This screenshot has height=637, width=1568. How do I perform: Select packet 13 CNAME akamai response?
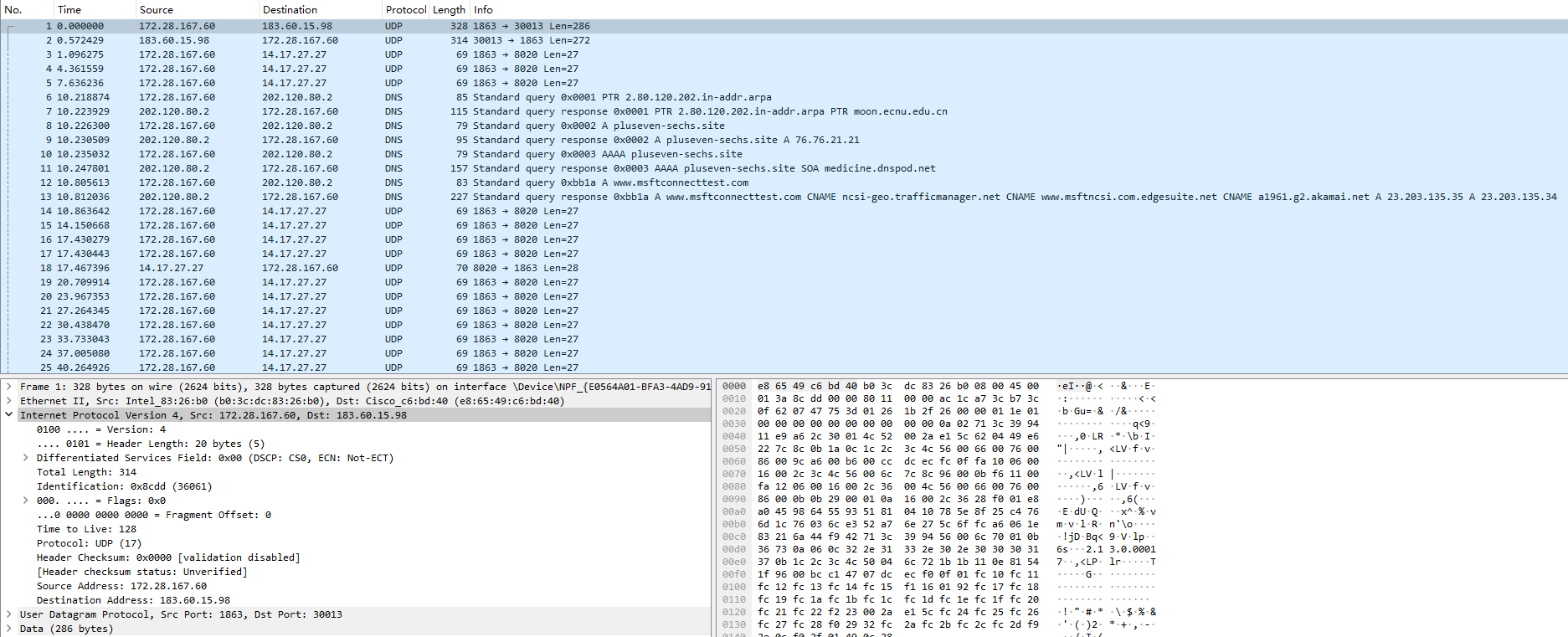784,197
